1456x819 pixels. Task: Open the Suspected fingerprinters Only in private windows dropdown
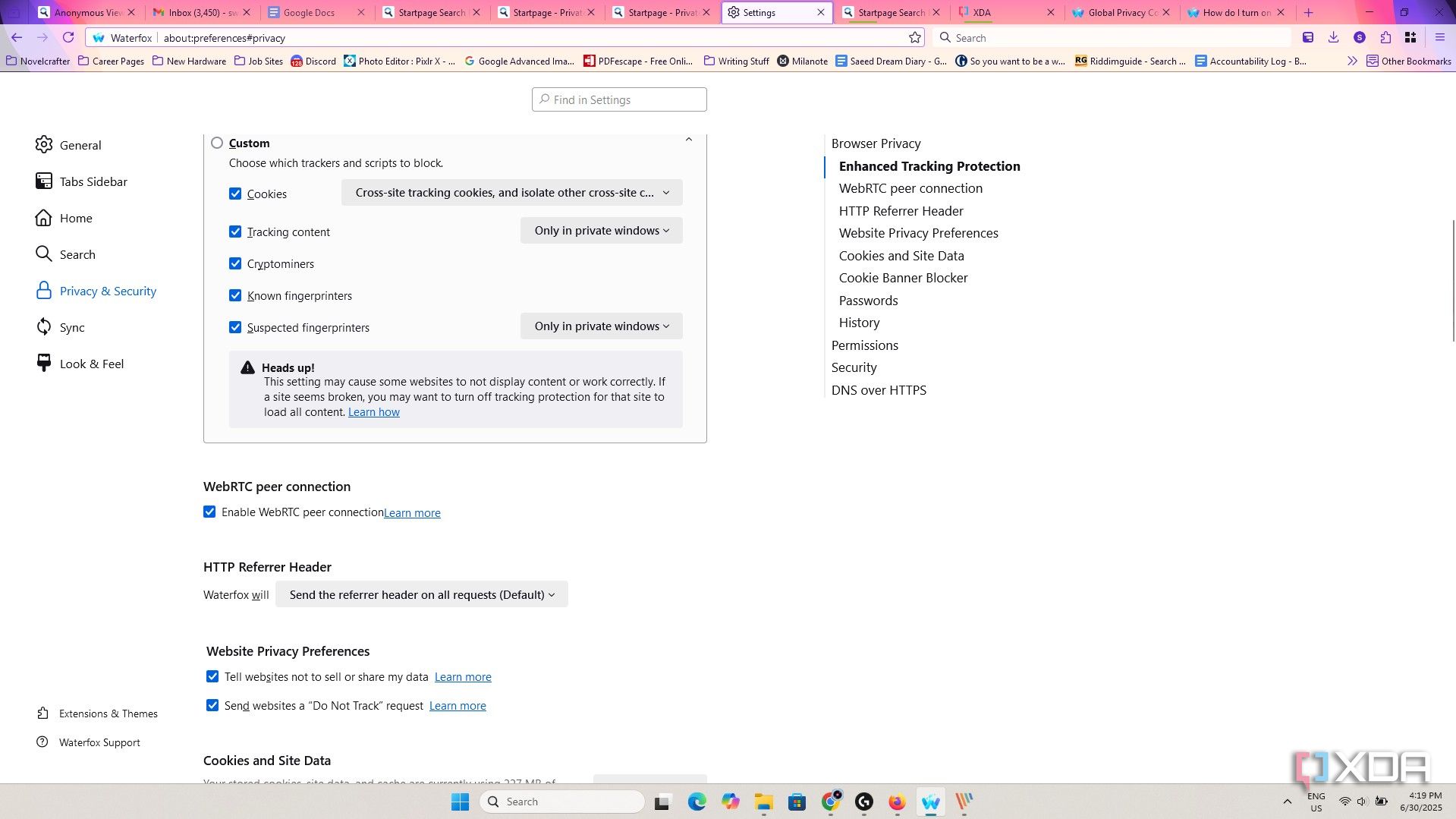tap(602, 326)
